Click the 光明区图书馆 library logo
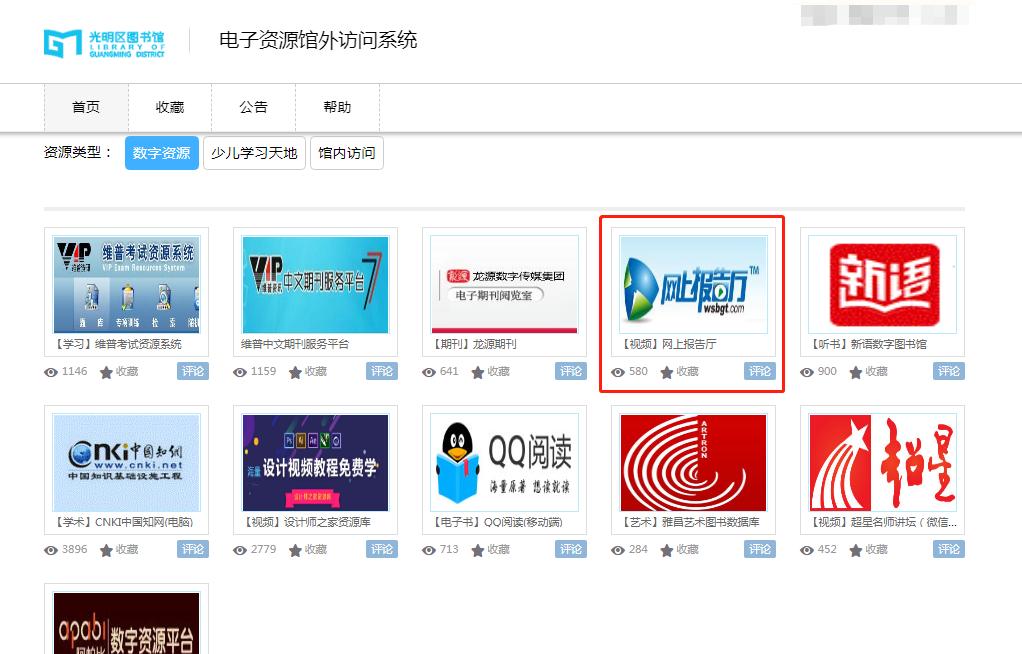The width and height of the screenshot is (1022, 654). coord(104,42)
